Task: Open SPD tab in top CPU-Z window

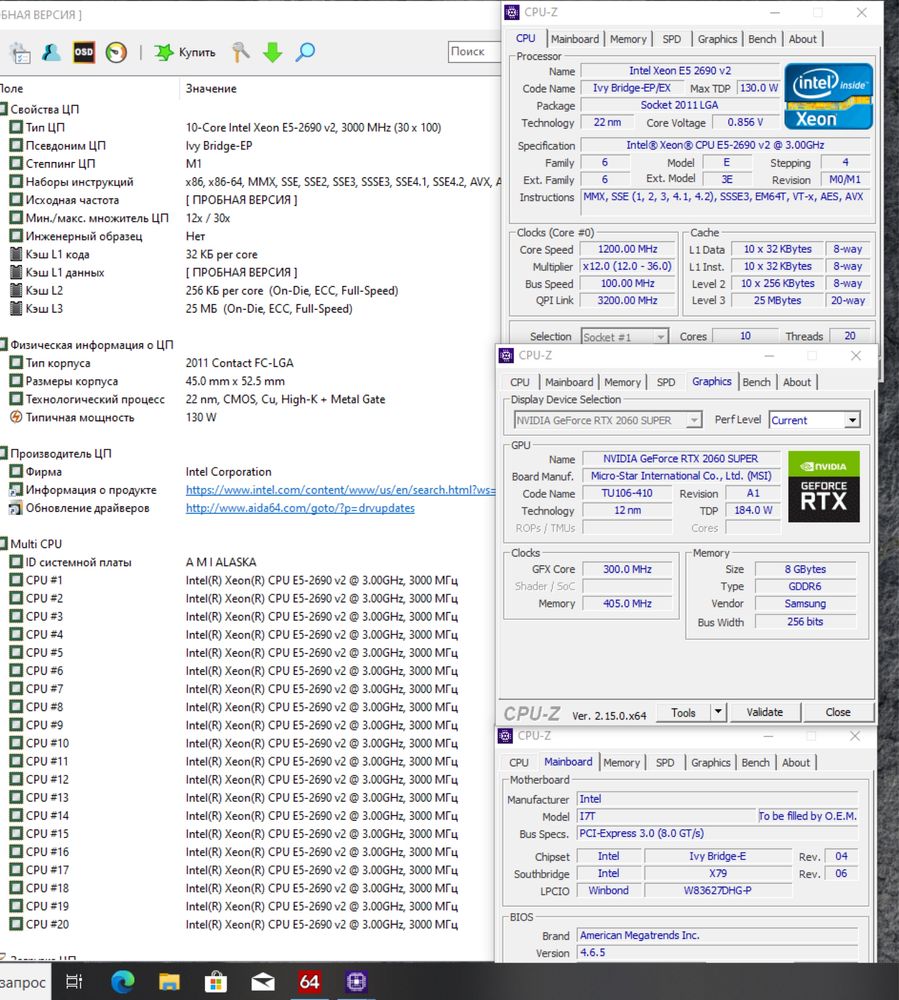Action: (x=671, y=39)
